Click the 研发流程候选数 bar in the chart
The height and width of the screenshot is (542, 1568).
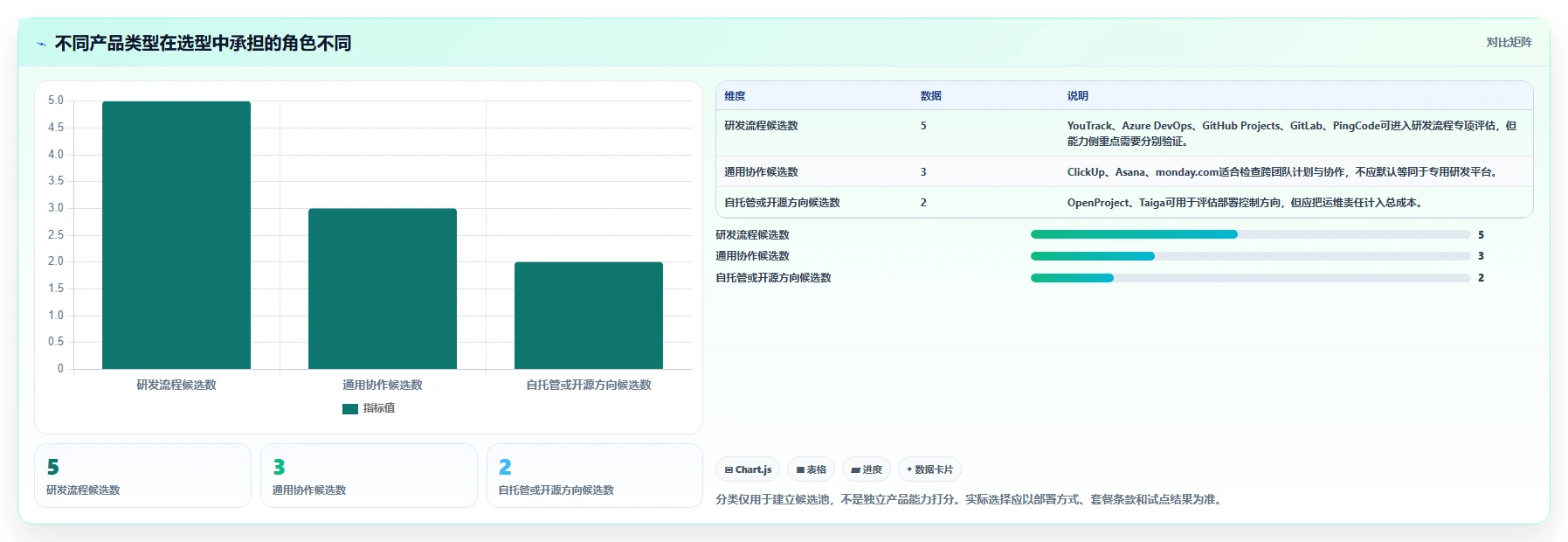[176, 235]
